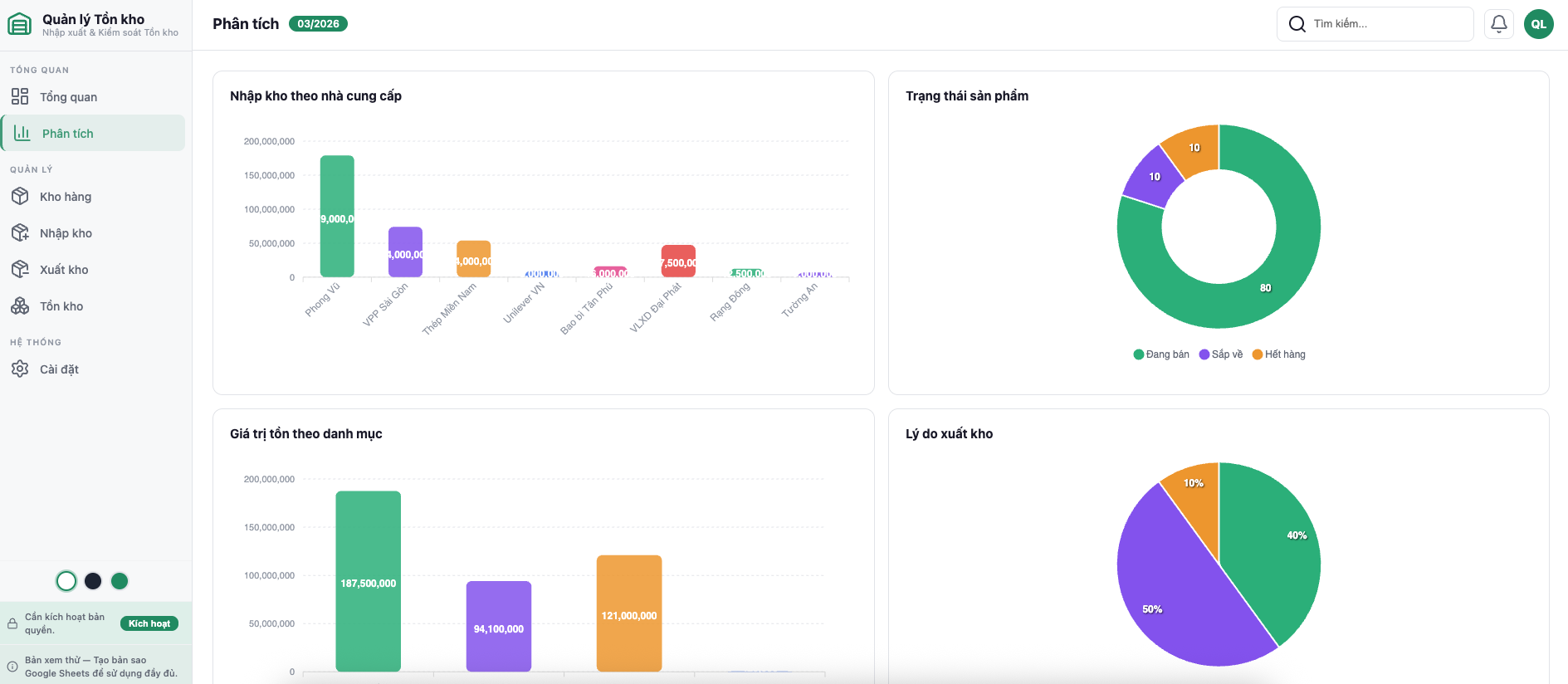Click the Tồn kho cubes icon
This screenshot has width=1568, height=684.
20,306
